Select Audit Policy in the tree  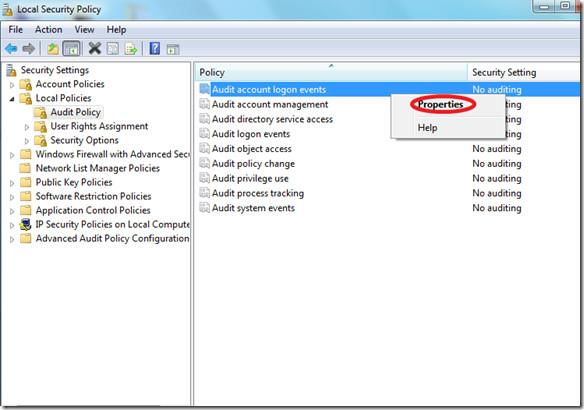[x=76, y=112]
